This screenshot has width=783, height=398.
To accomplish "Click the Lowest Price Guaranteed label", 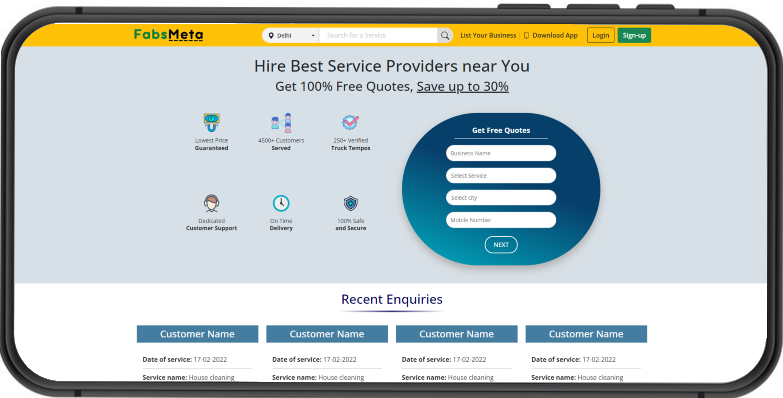I will click(212, 144).
